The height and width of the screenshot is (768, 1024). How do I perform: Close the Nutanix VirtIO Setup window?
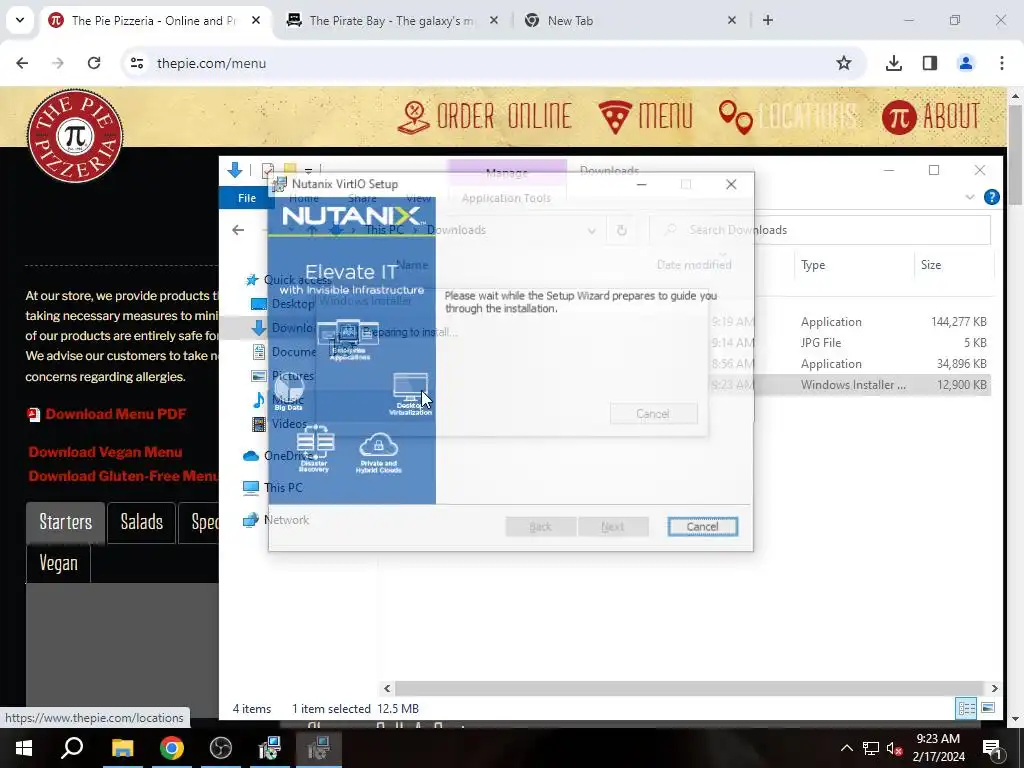(731, 184)
